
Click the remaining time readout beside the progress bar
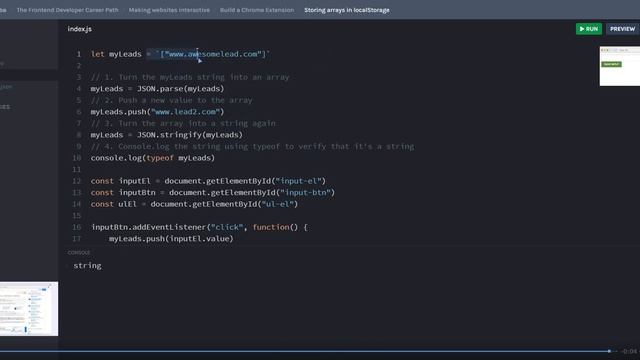[x=629, y=351]
